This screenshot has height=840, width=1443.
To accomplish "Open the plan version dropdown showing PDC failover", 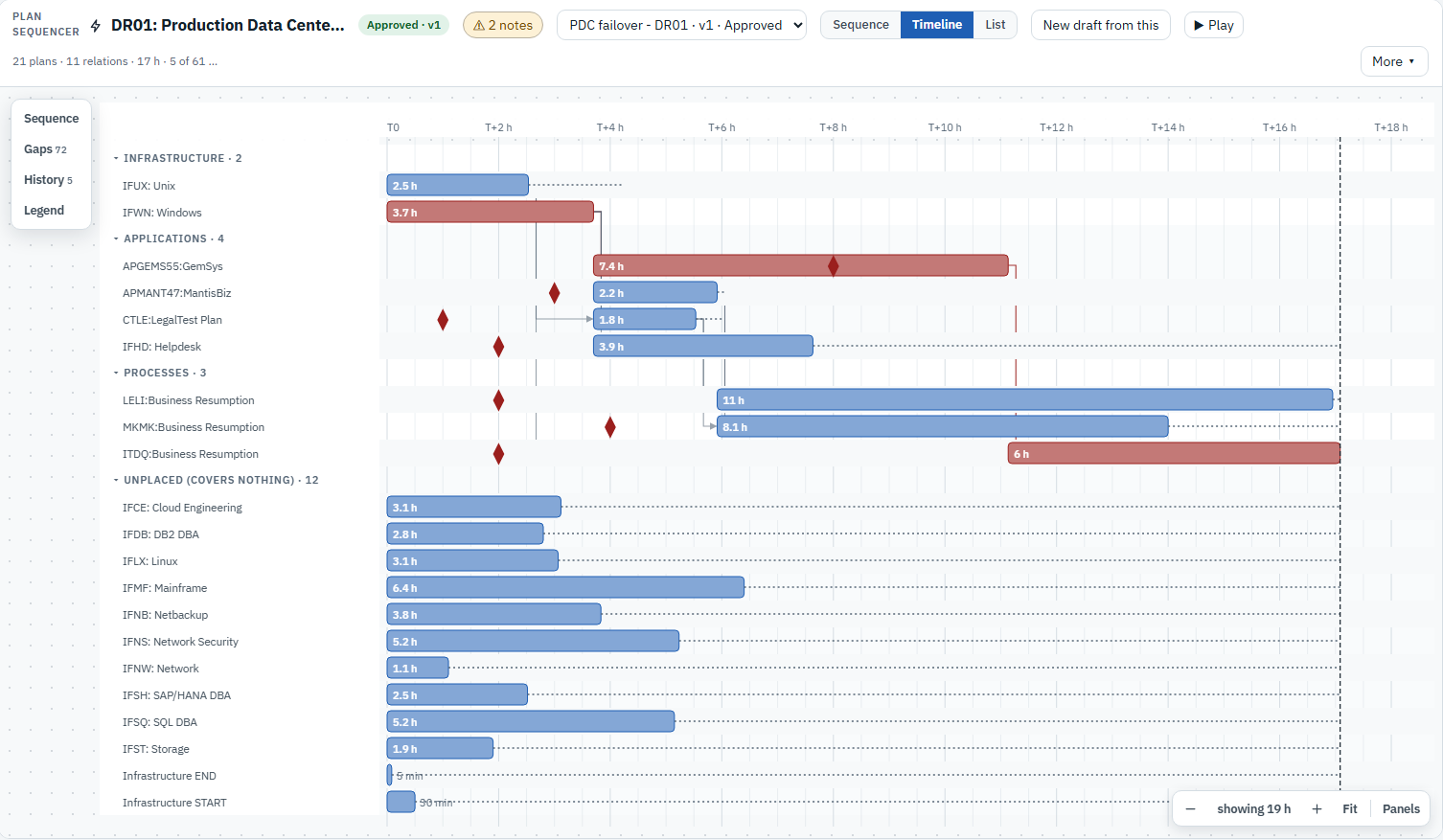I will pos(681,25).
